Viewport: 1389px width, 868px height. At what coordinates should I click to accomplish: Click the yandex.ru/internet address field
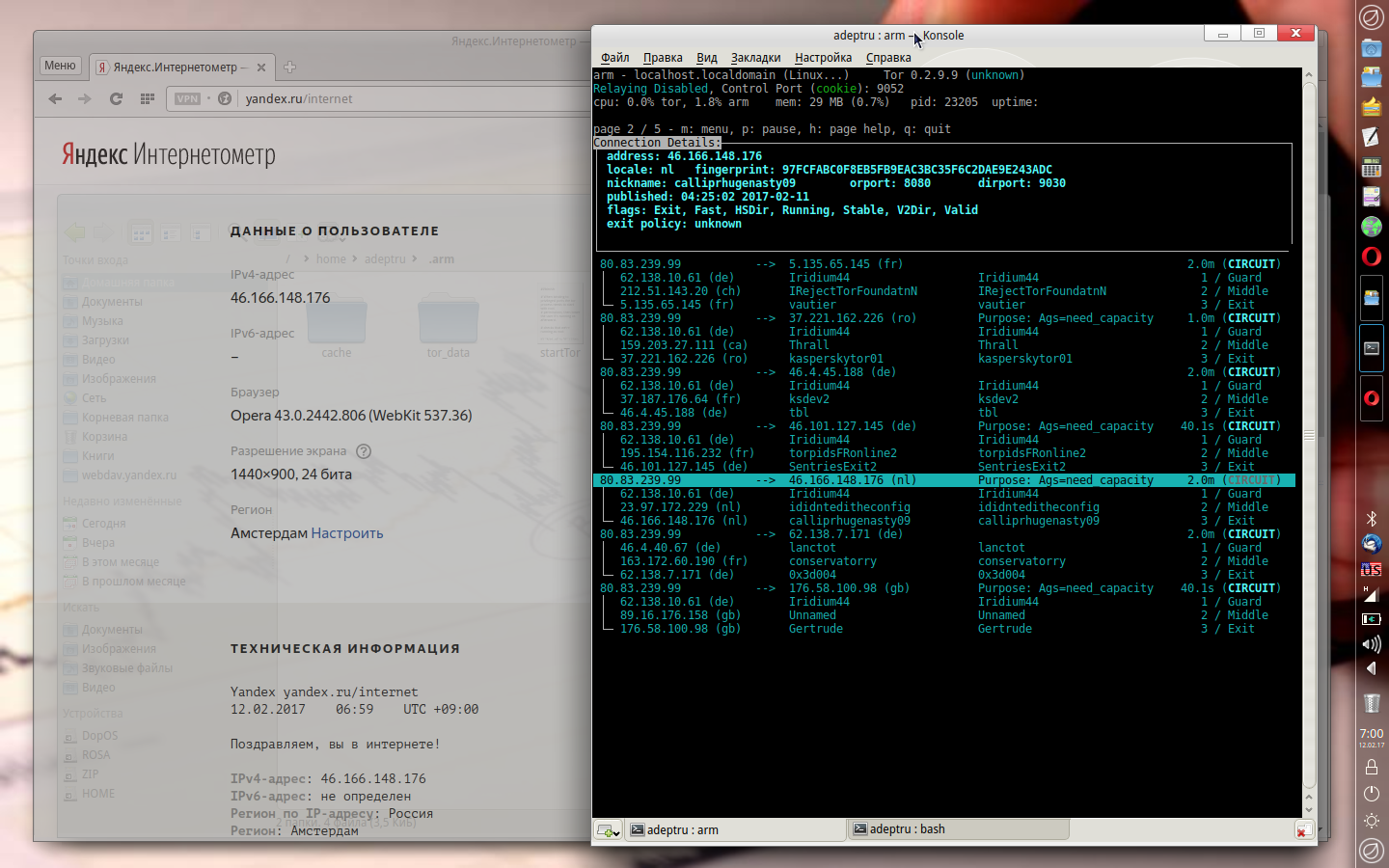click(x=299, y=98)
